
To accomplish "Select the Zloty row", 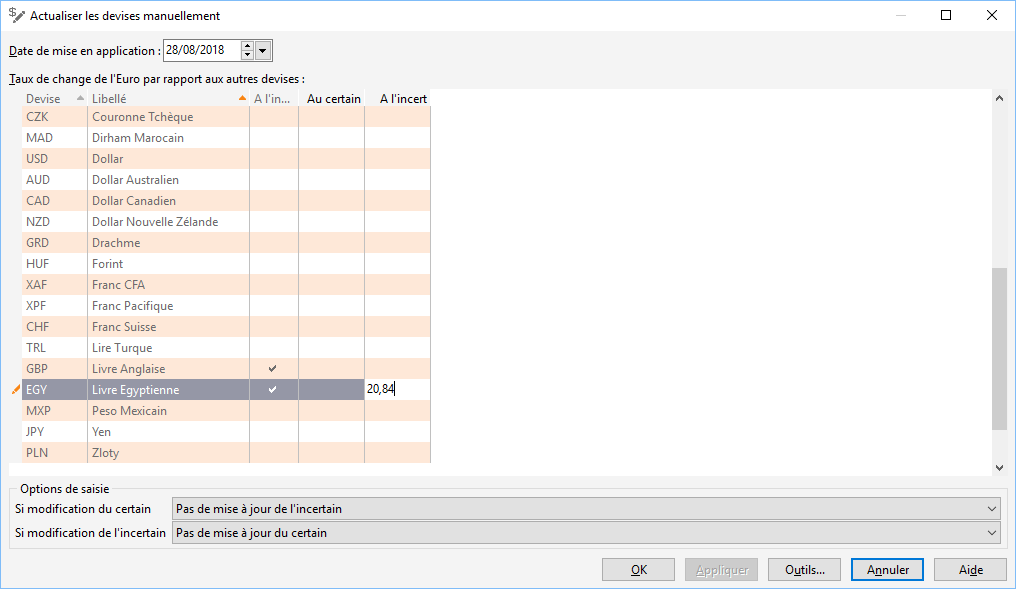I will (226, 452).
